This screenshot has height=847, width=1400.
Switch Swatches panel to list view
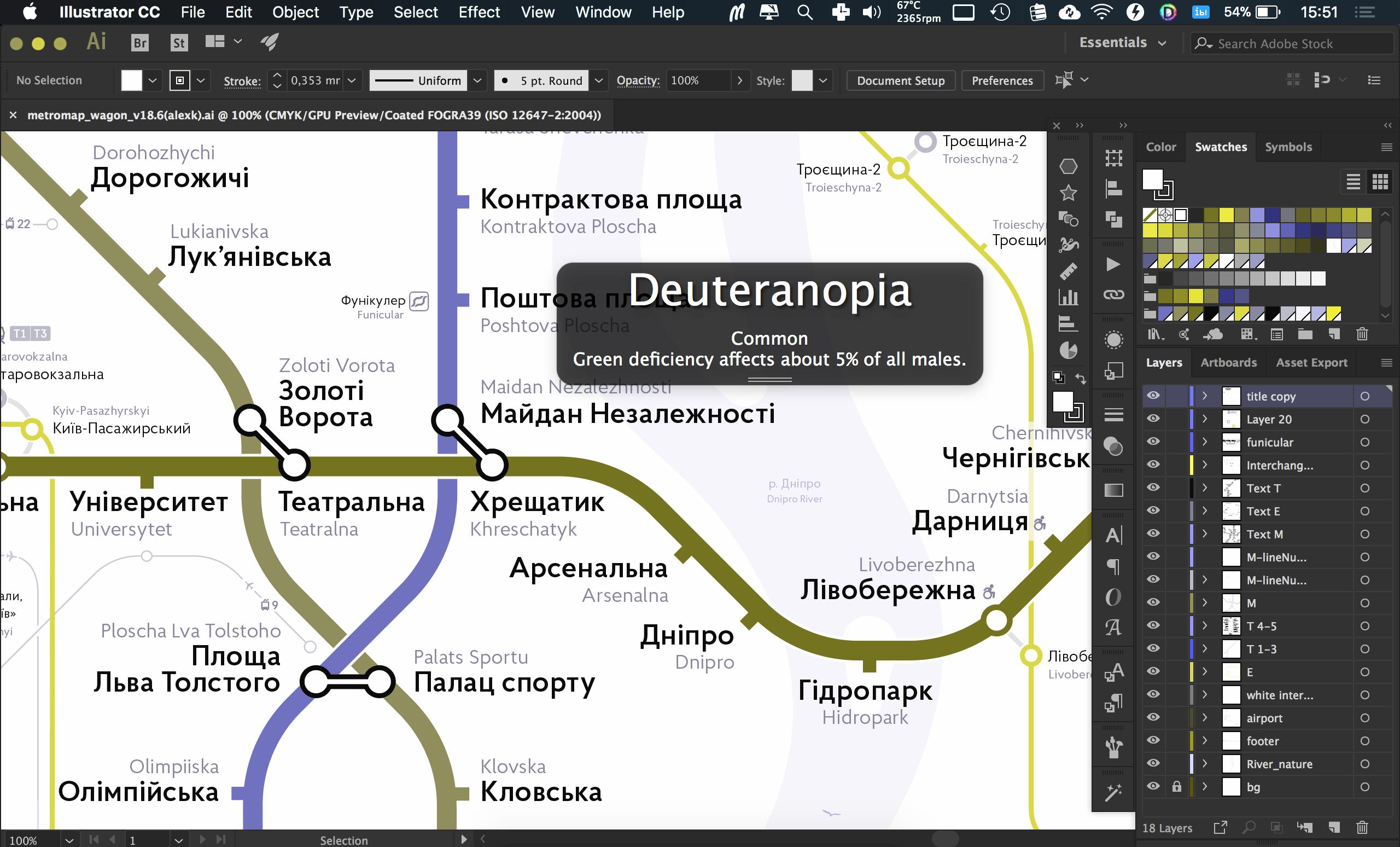(x=1354, y=182)
